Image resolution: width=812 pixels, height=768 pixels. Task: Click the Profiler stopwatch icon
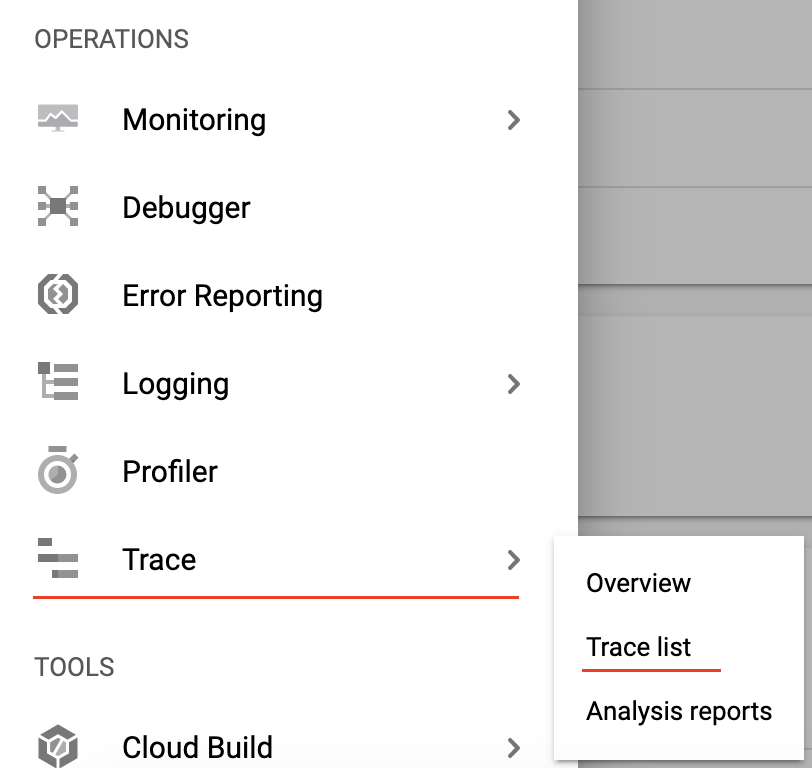click(58, 470)
